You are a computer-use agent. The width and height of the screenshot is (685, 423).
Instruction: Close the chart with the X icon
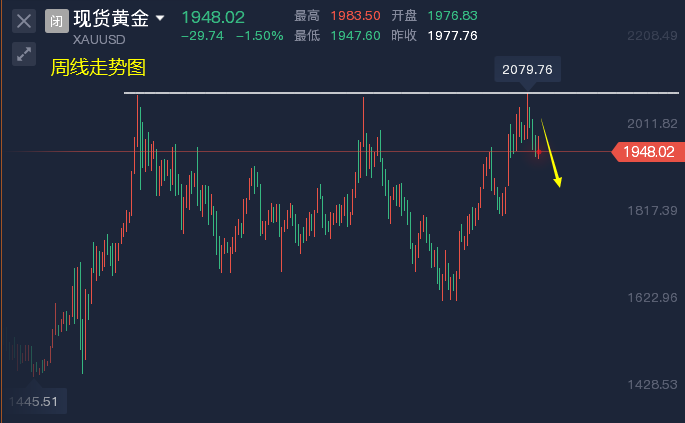[24, 20]
